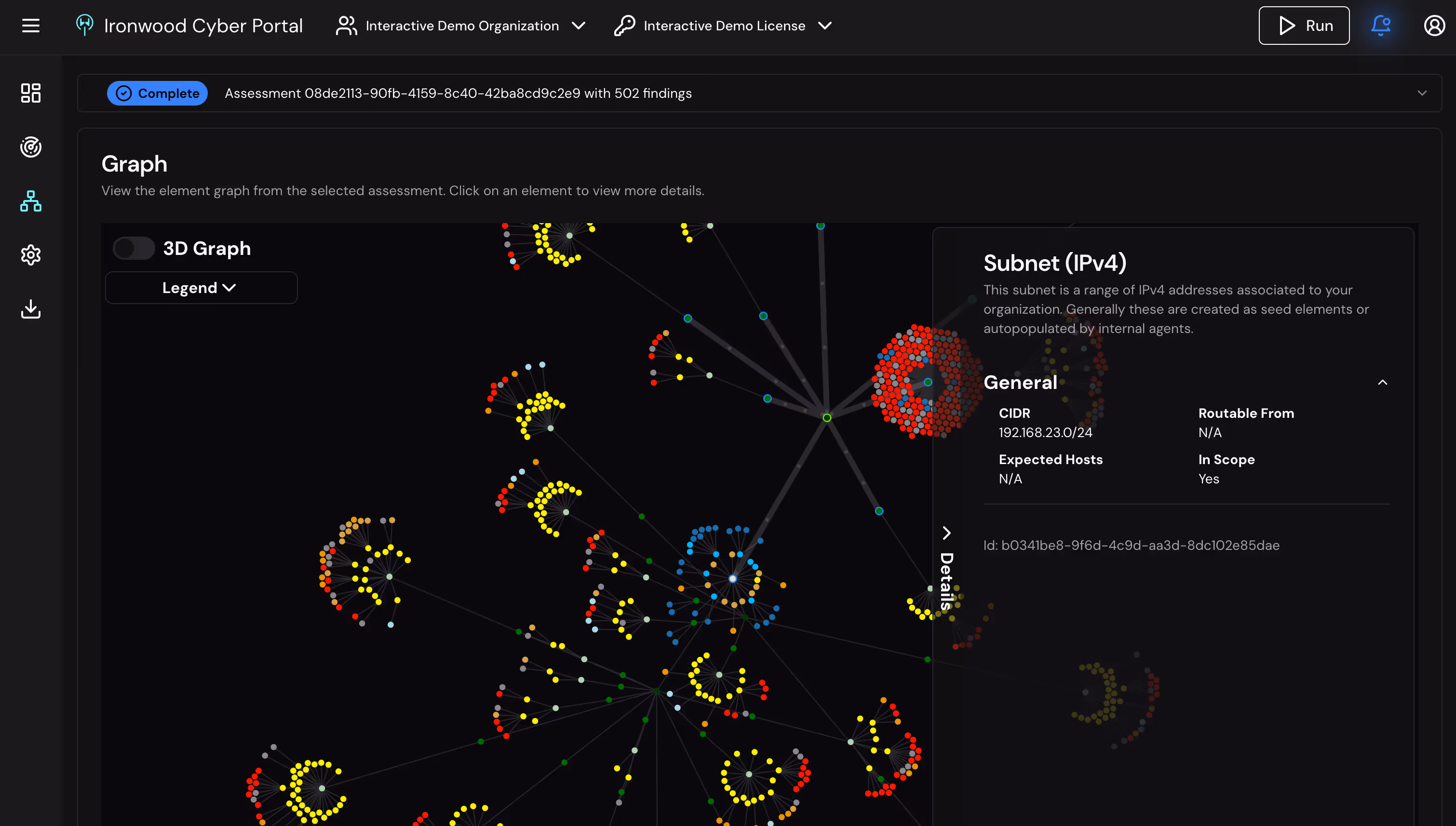
Task: Open the settings gear in sidebar
Action: point(31,255)
